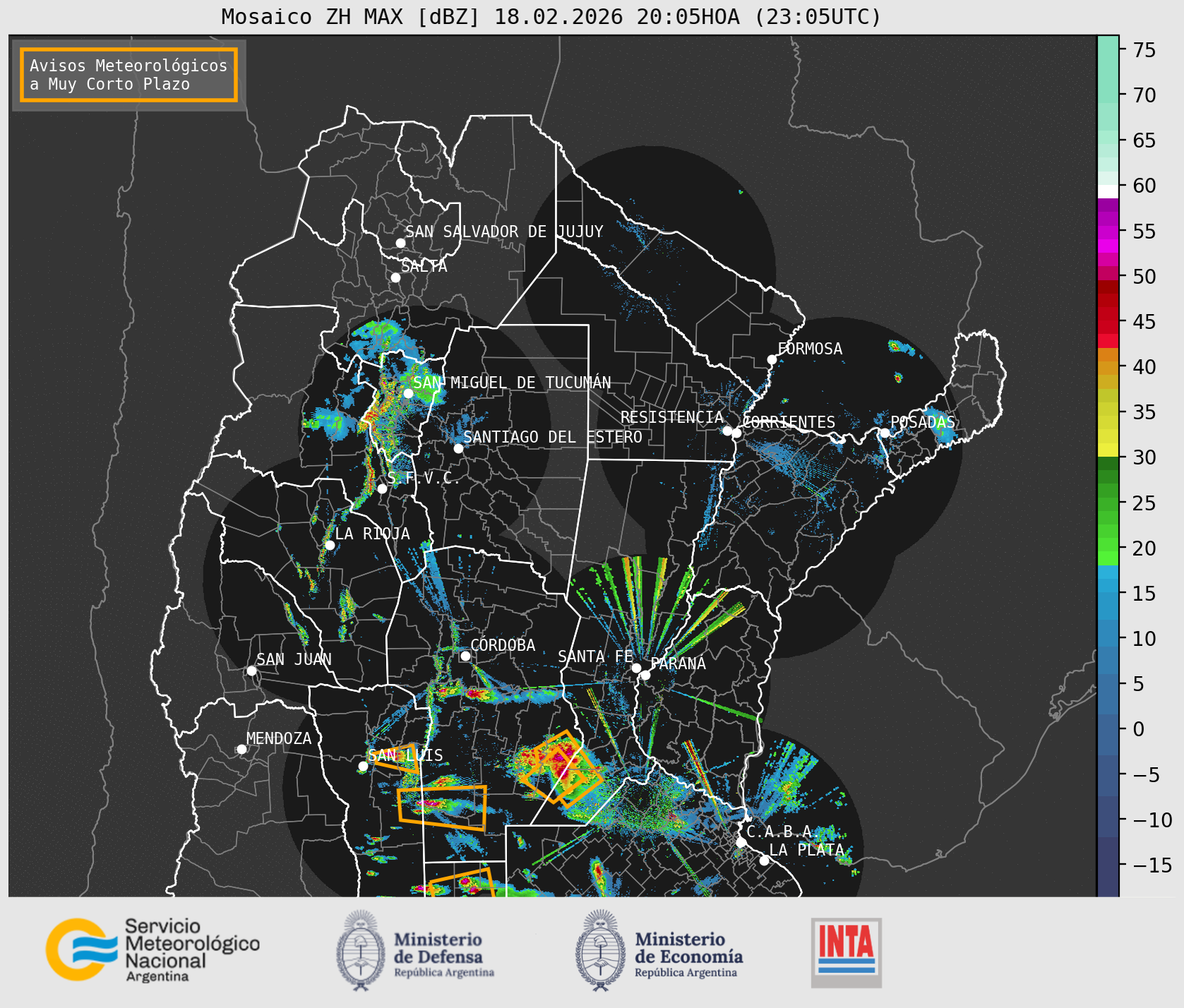Click the S.F.V.C. city marker dot
Screen dimensions: 1184x1008
point(382,488)
